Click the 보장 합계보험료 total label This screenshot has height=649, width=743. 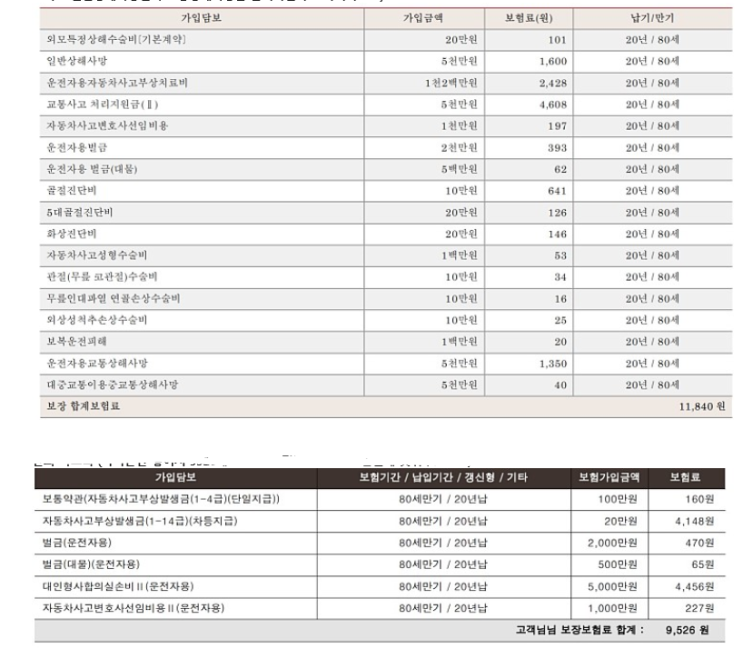click(x=83, y=406)
